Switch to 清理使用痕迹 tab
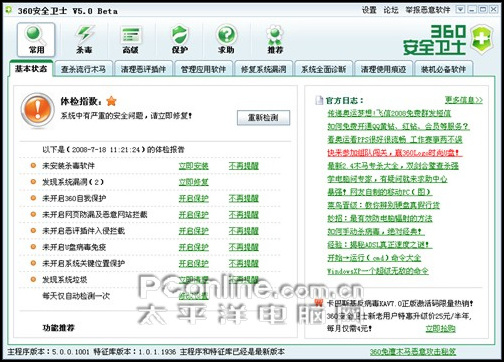Image resolution: width=504 pixels, height=362 pixels. pyautogui.click(x=383, y=69)
